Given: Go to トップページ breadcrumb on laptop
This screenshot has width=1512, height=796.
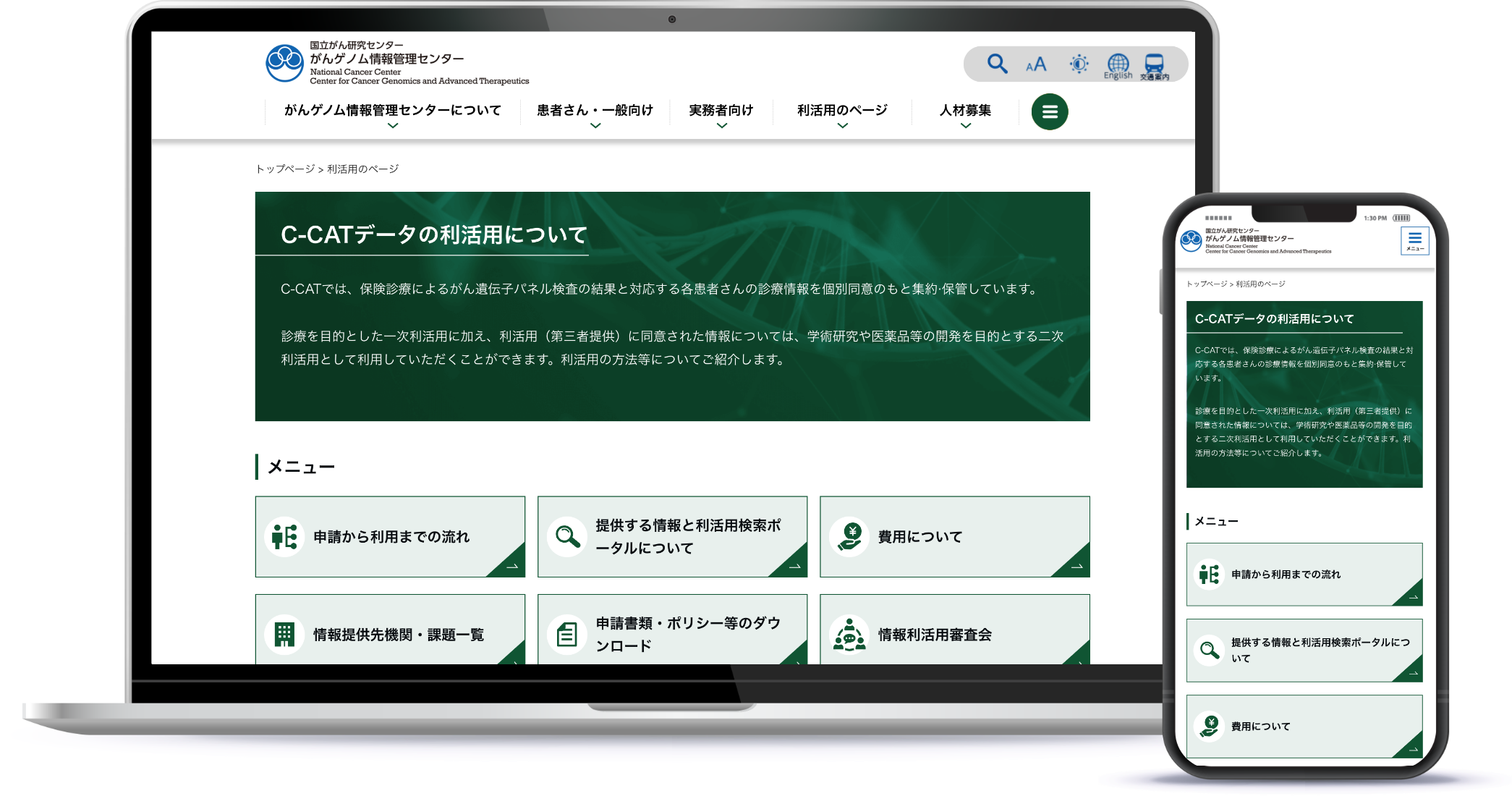Looking at the screenshot, I should coord(285,169).
